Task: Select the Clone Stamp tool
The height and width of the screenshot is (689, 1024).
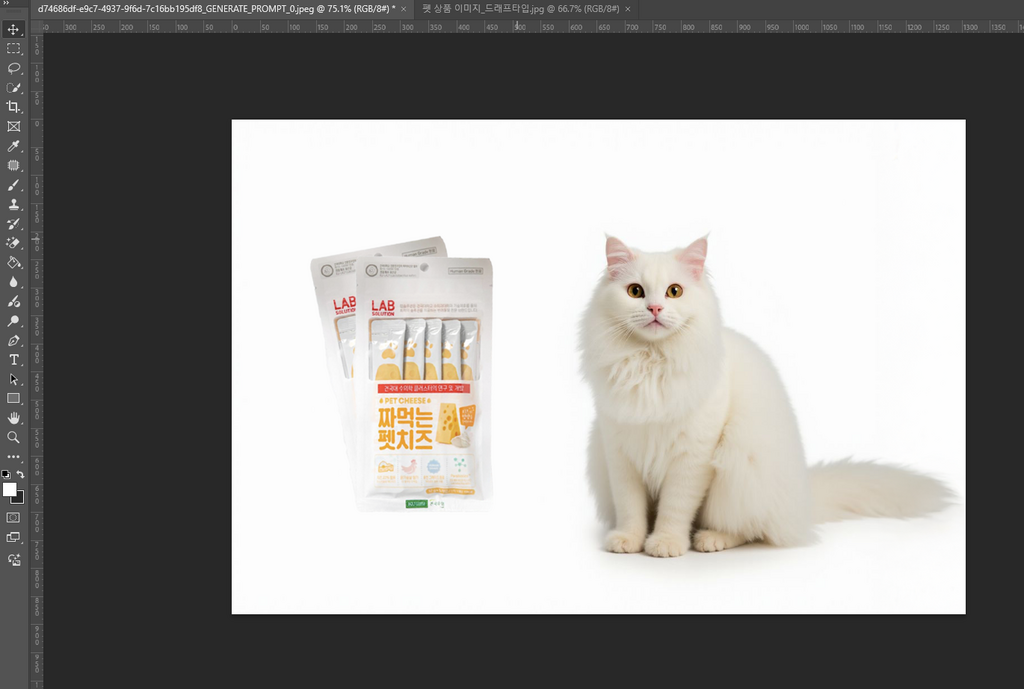Action: click(13, 204)
